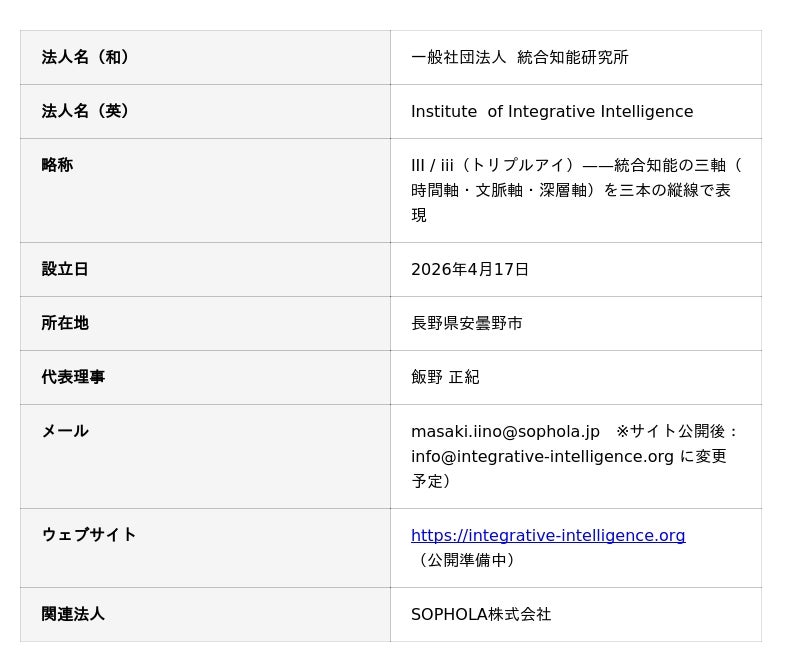Click the 長野県安曇野市 address text
Image resolution: width=800 pixels, height=672 pixels.
point(467,323)
